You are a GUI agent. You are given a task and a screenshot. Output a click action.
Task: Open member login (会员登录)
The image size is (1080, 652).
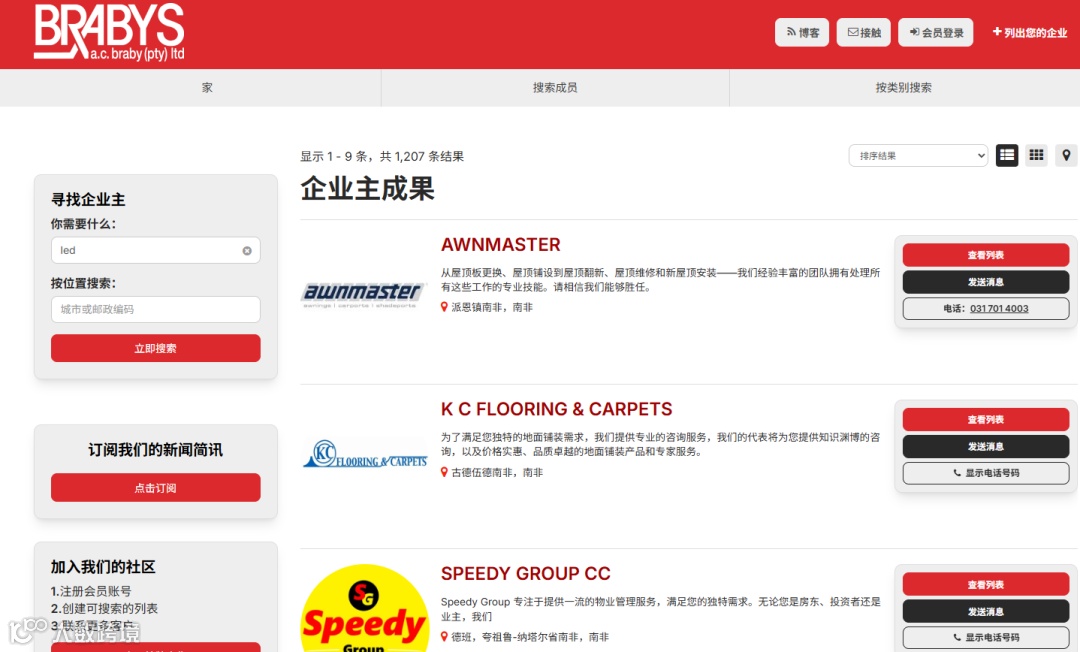935,32
